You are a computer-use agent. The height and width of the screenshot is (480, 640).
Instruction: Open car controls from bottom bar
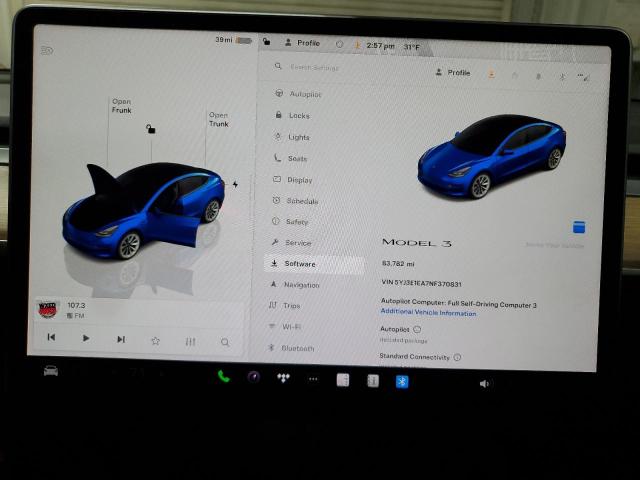(51, 371)
